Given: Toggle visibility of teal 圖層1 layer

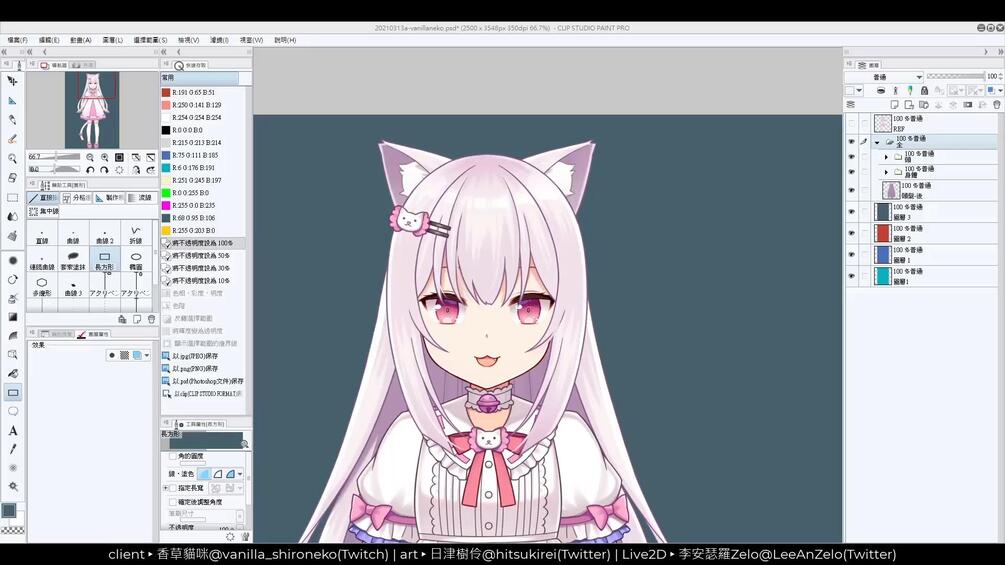Looking at the screenshot, I should (851, 276).
